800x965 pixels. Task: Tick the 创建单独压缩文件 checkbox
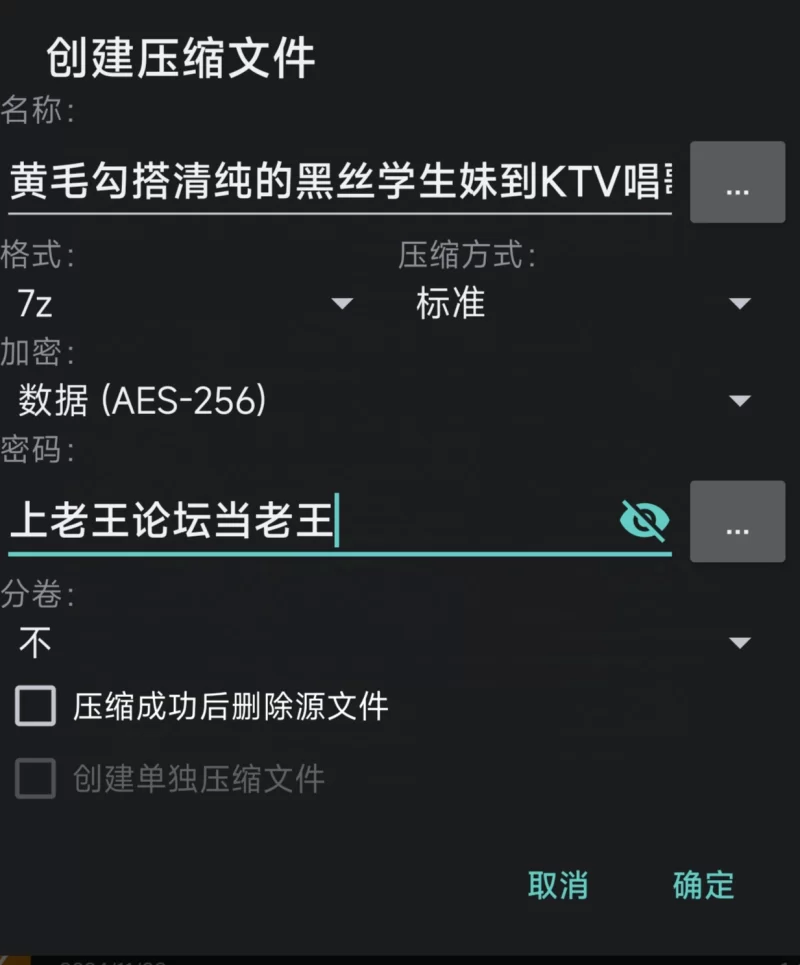(x=35, y=779)
